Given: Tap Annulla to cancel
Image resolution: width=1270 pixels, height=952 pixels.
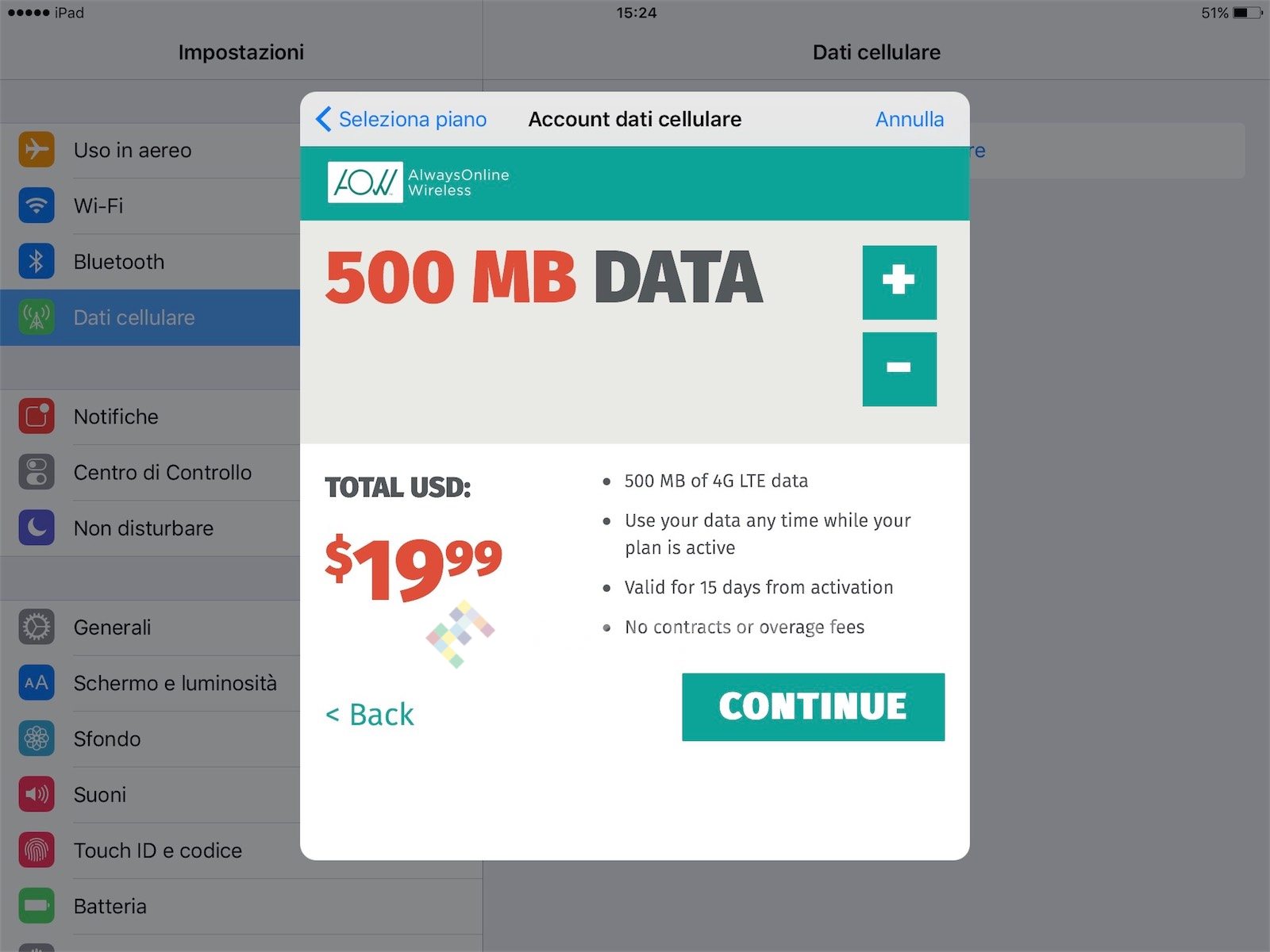Looking at the screenshot, I should coord(910,119).
